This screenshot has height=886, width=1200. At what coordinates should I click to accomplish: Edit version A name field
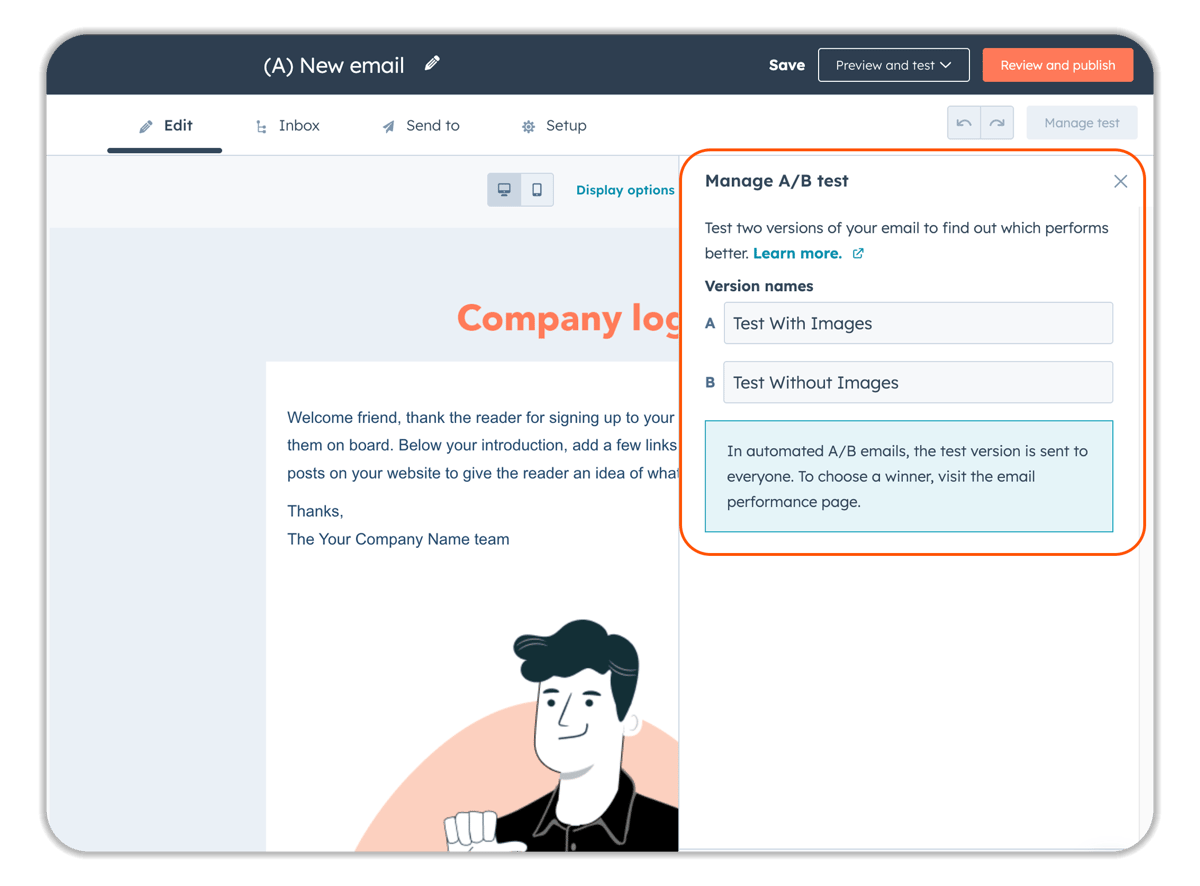point(918,323)
